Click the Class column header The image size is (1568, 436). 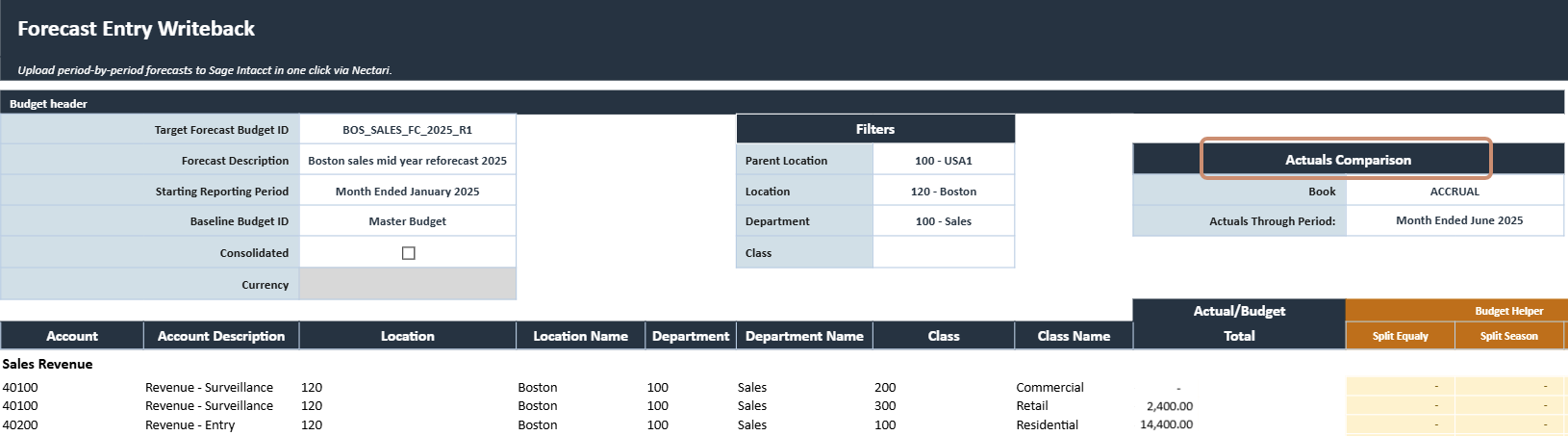(944, 336)
